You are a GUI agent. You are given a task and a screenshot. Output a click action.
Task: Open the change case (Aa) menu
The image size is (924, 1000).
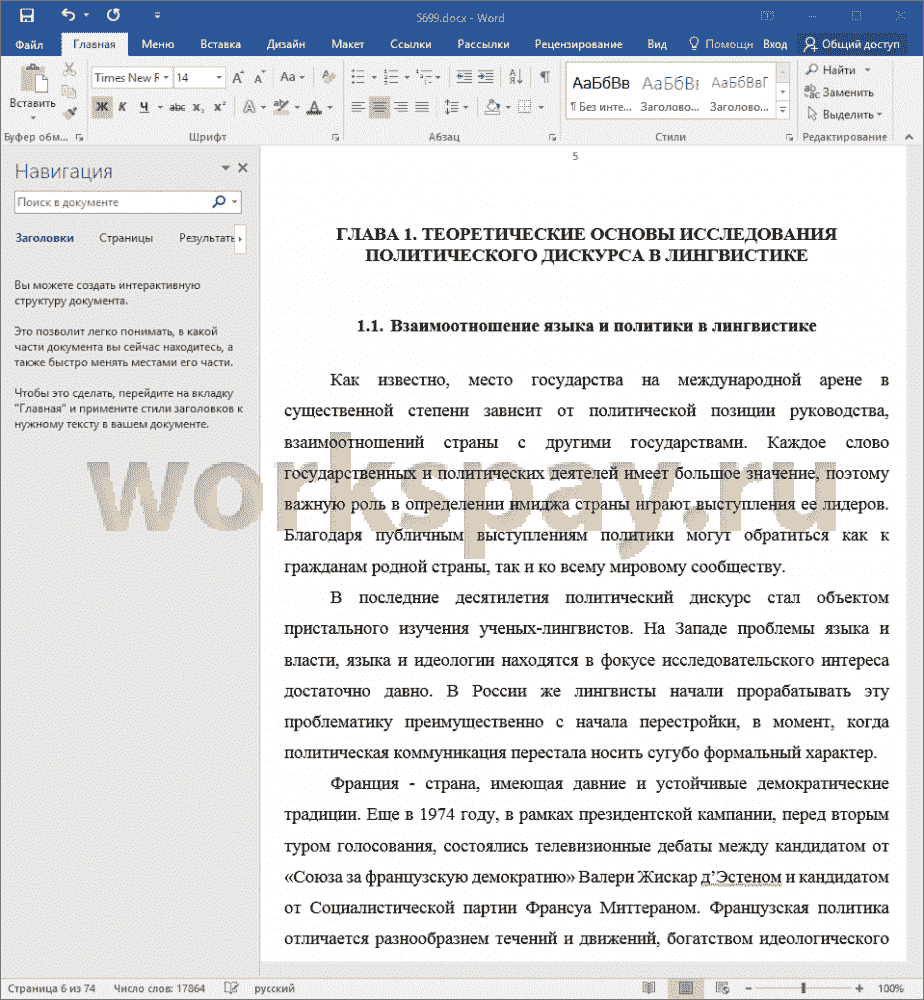point(292,78)
